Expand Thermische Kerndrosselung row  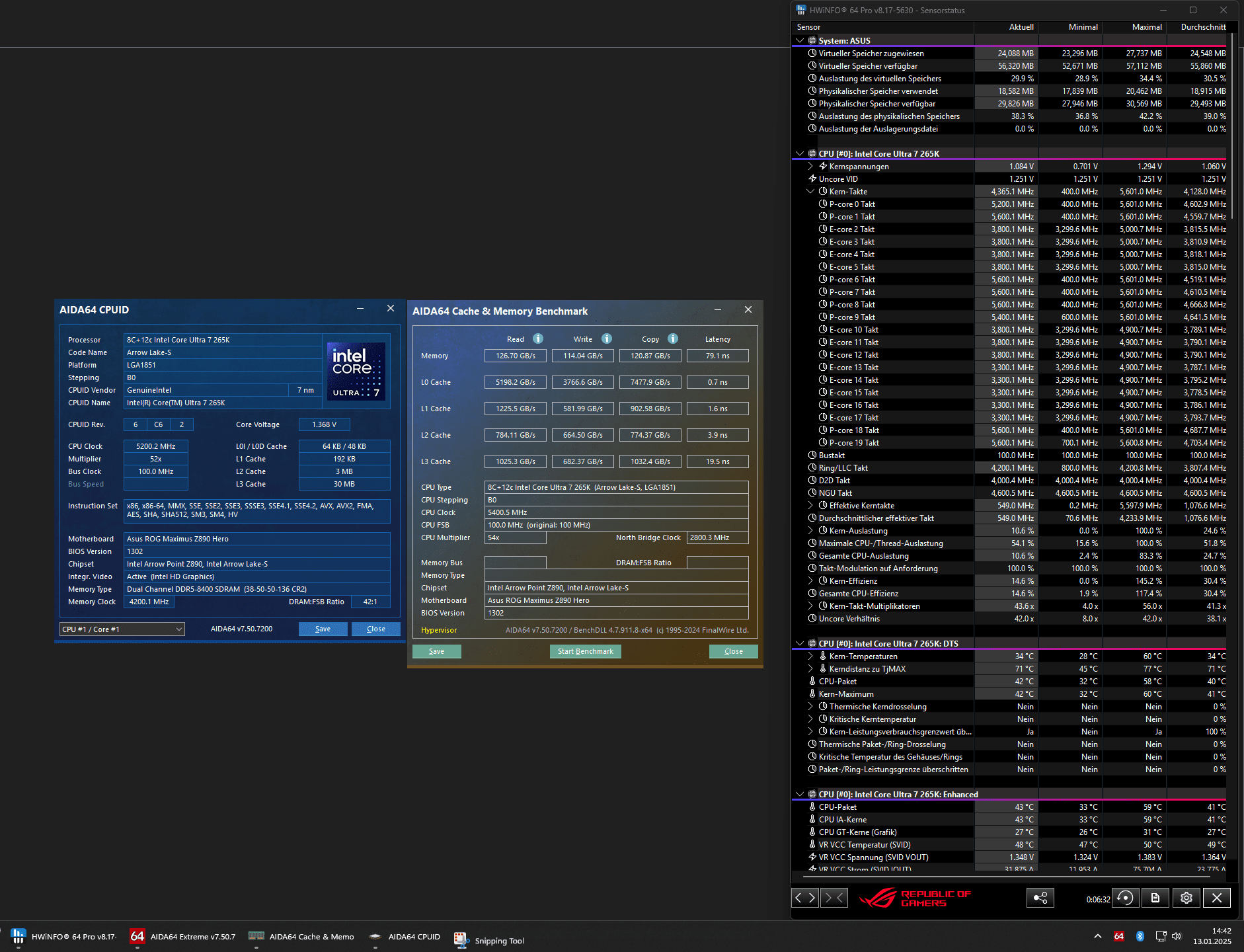[810, 707]
